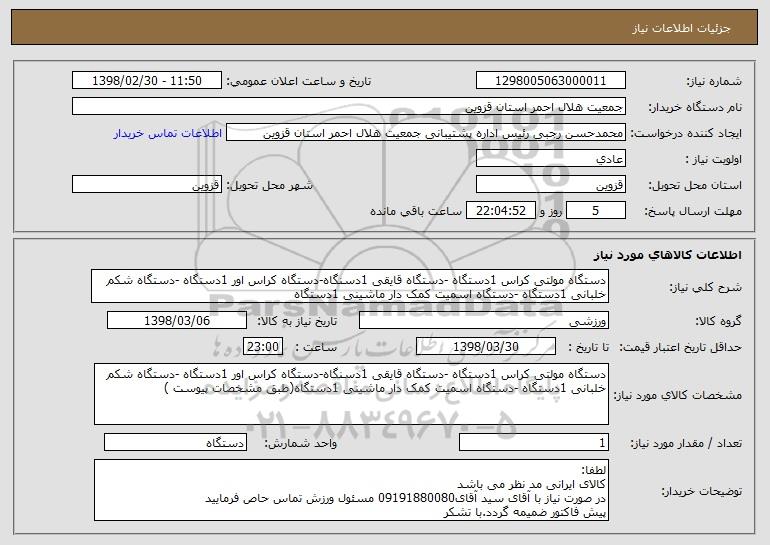Open the اطلاعات تماس خریدار link
The height and width of the screenshot is (545, 770).
(168, 134)
